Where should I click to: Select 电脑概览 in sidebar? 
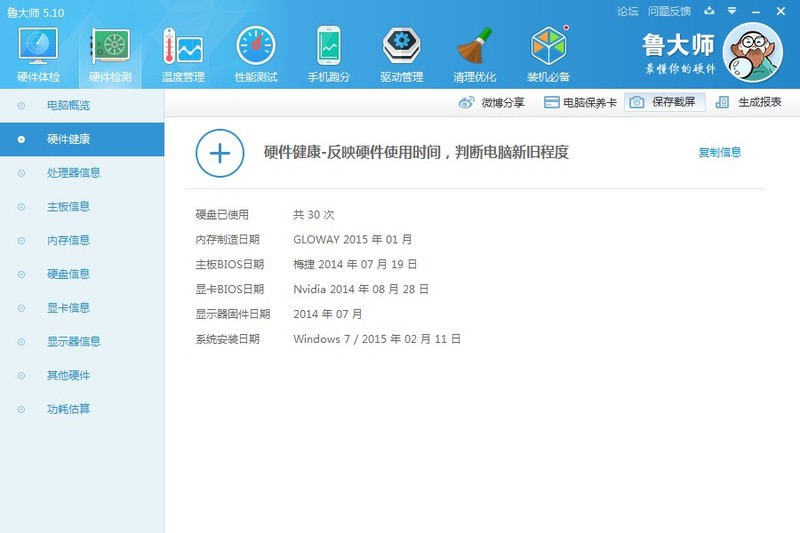click(82, 106)
